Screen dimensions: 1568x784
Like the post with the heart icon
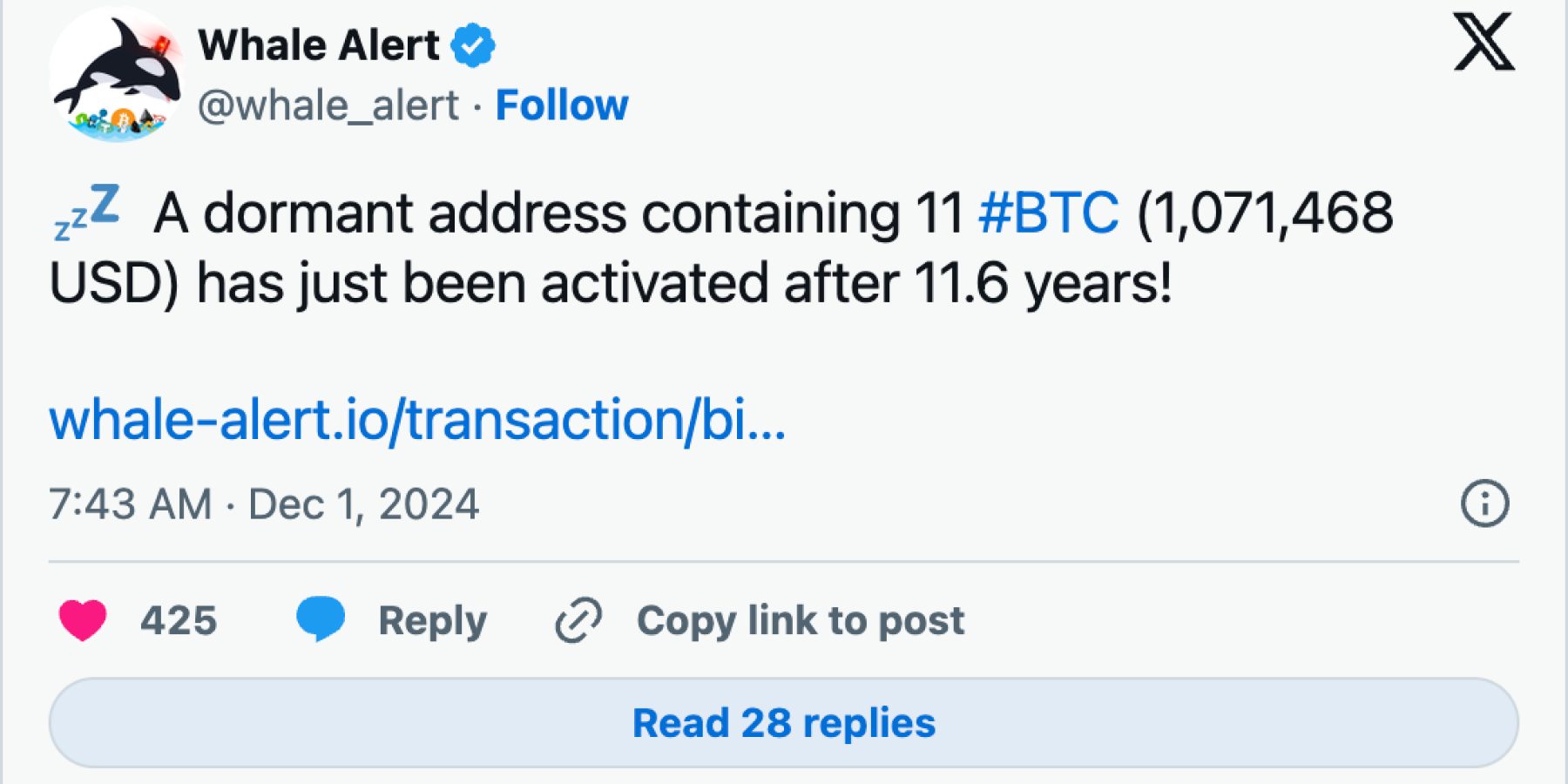tap(83, 620)
